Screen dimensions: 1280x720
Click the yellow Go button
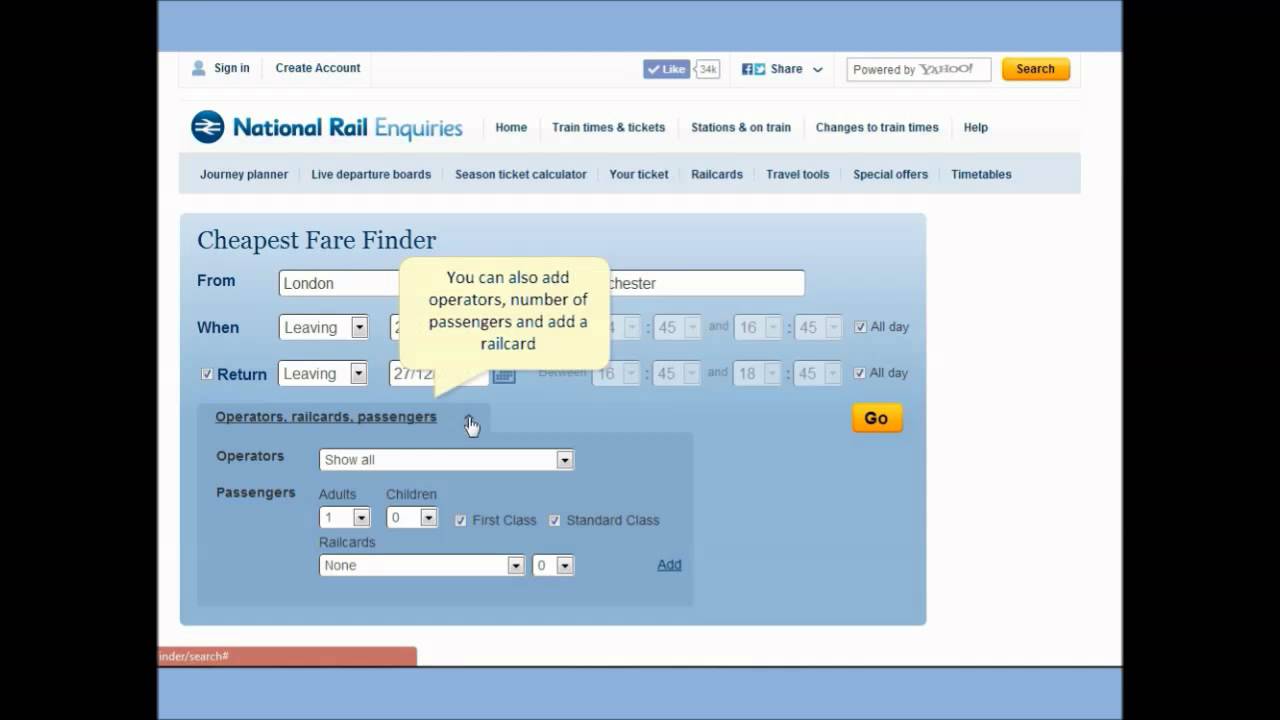coord(877,419)
